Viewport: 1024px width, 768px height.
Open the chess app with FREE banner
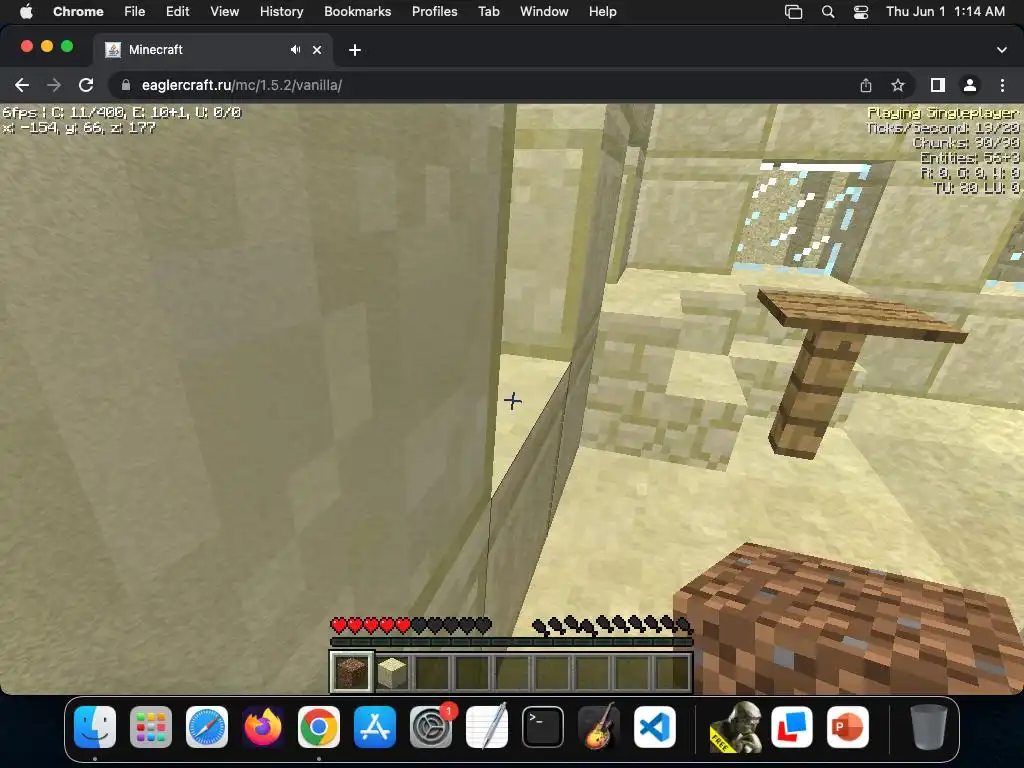(x=736, y=727)
